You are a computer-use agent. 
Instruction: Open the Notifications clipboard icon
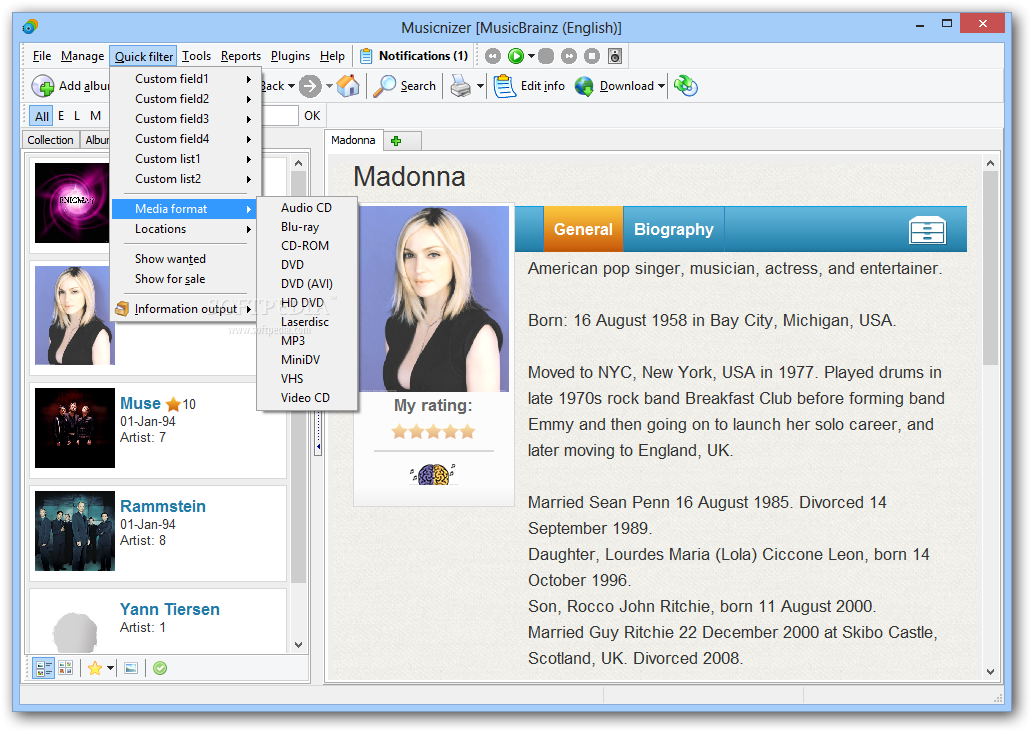366,56
